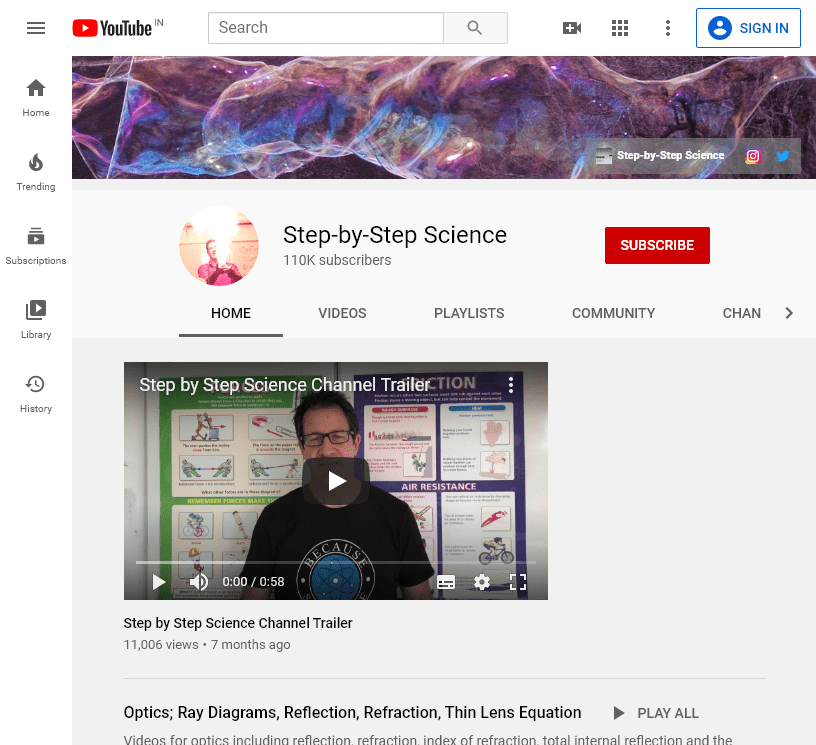Open Step-by-Step Science banner link
Viewport: 816px width, 745px height.
[660, 155]
